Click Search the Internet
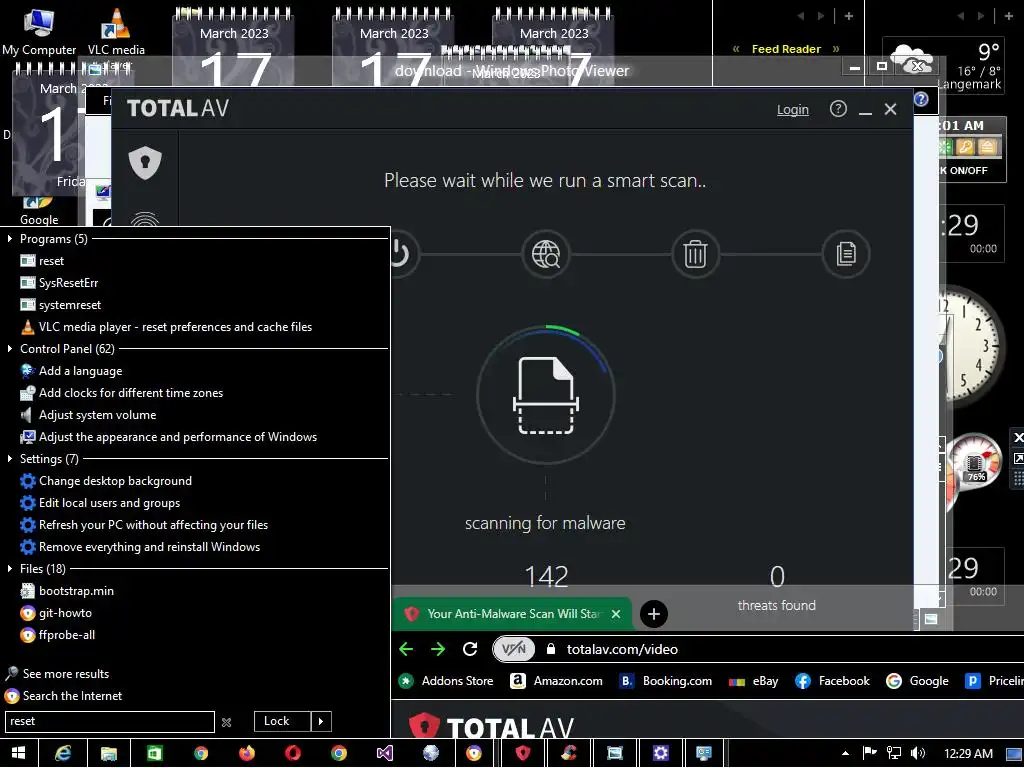This screenshot has height=768, width=1024. coord(63,696)
